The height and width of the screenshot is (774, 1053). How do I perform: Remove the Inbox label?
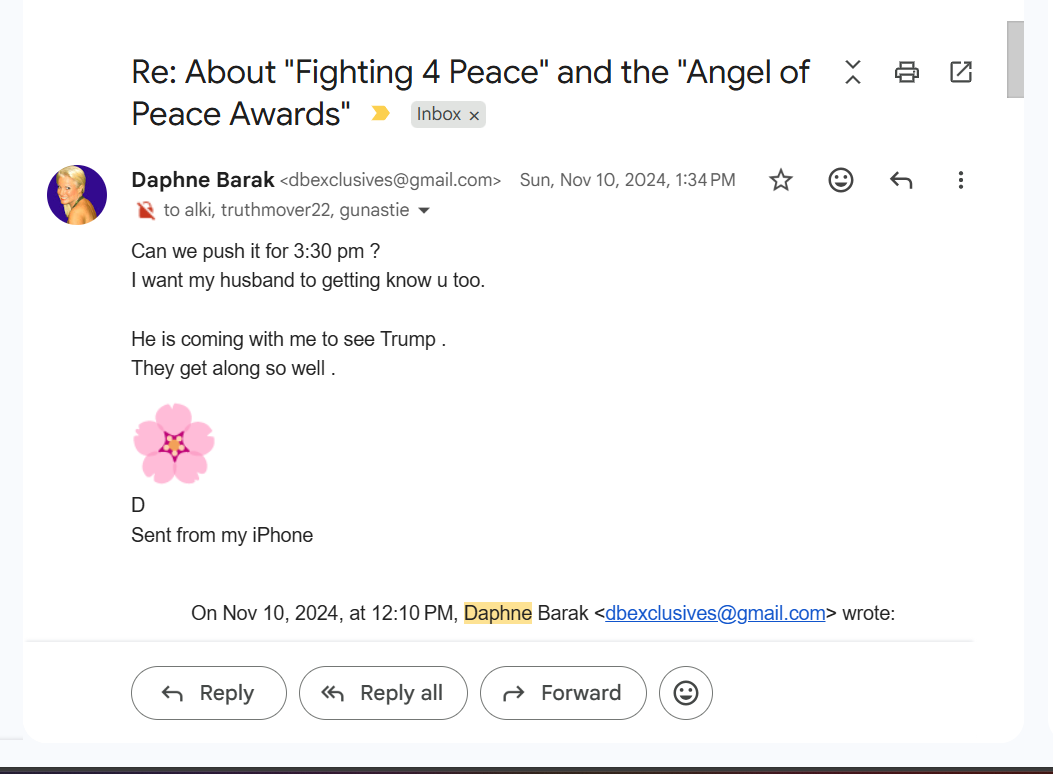click(x=475, y=116)
